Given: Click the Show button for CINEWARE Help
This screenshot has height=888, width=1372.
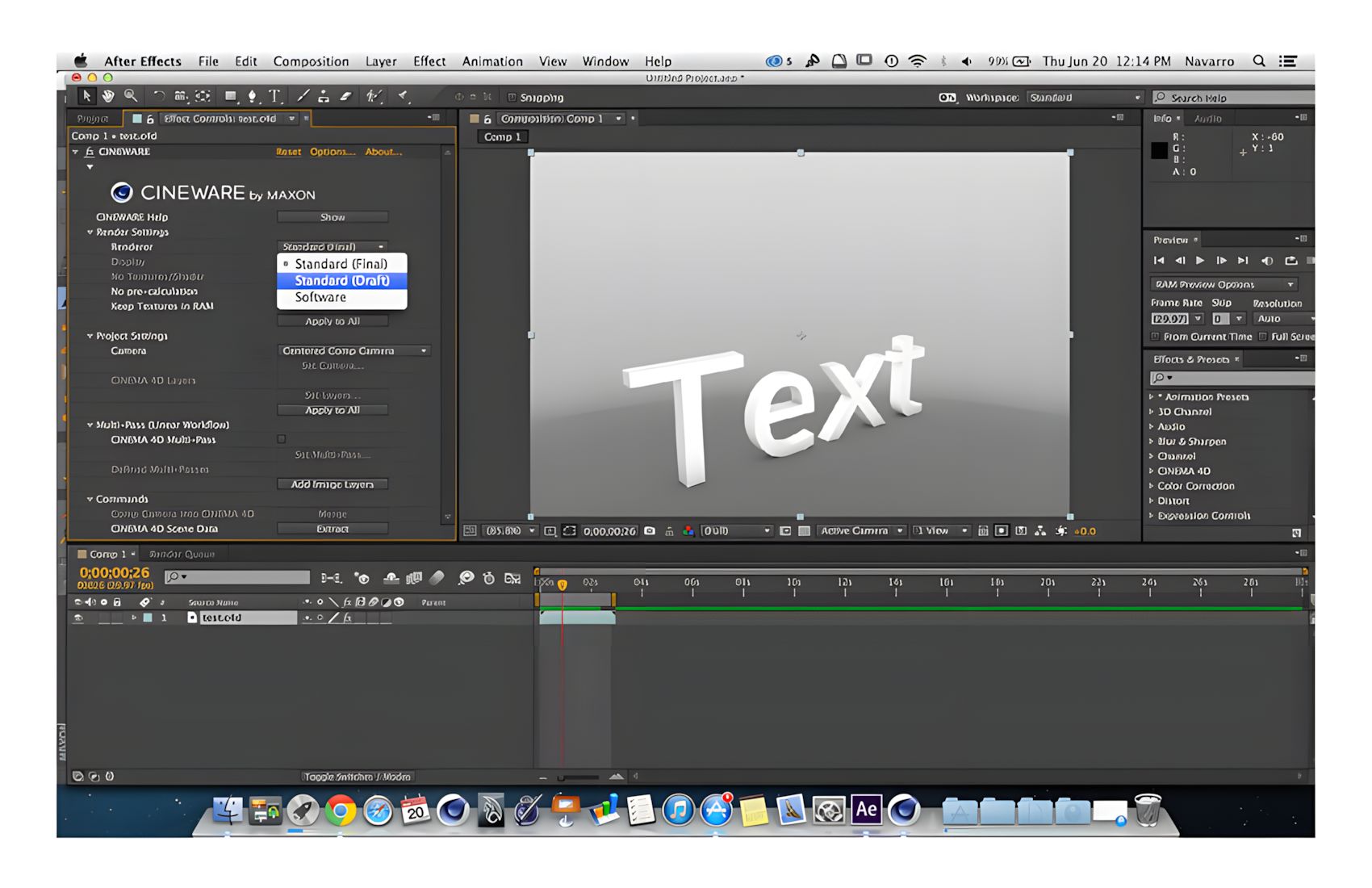Looking at the screenshot, I should pyautogui.click(x=333, y=217).
